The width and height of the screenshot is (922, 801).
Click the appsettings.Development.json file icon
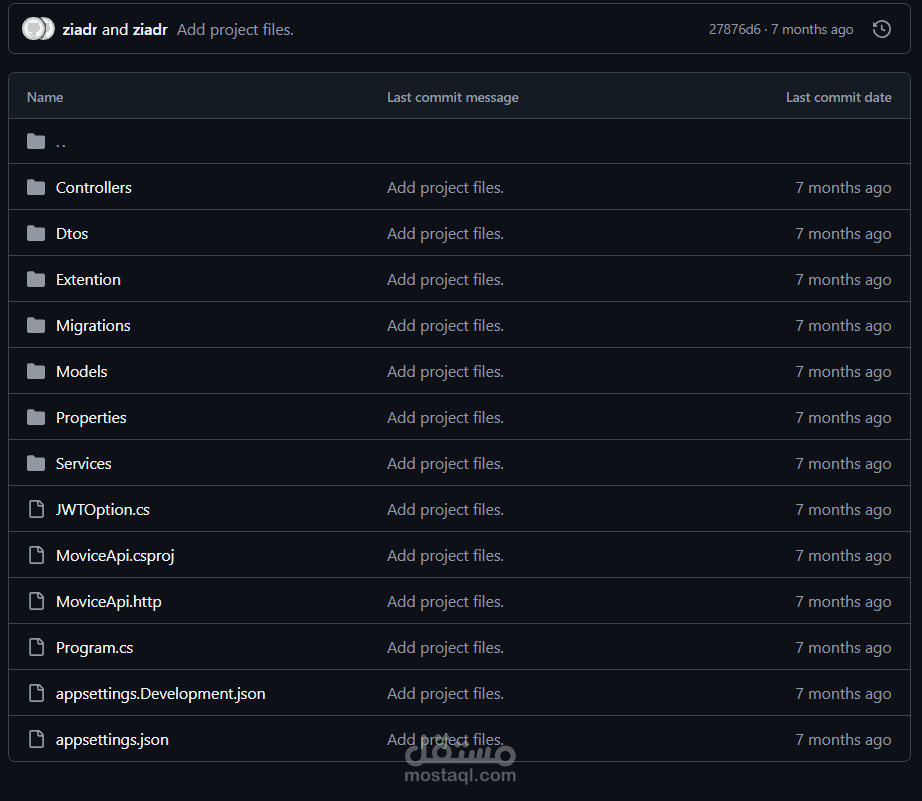(36, 693)
